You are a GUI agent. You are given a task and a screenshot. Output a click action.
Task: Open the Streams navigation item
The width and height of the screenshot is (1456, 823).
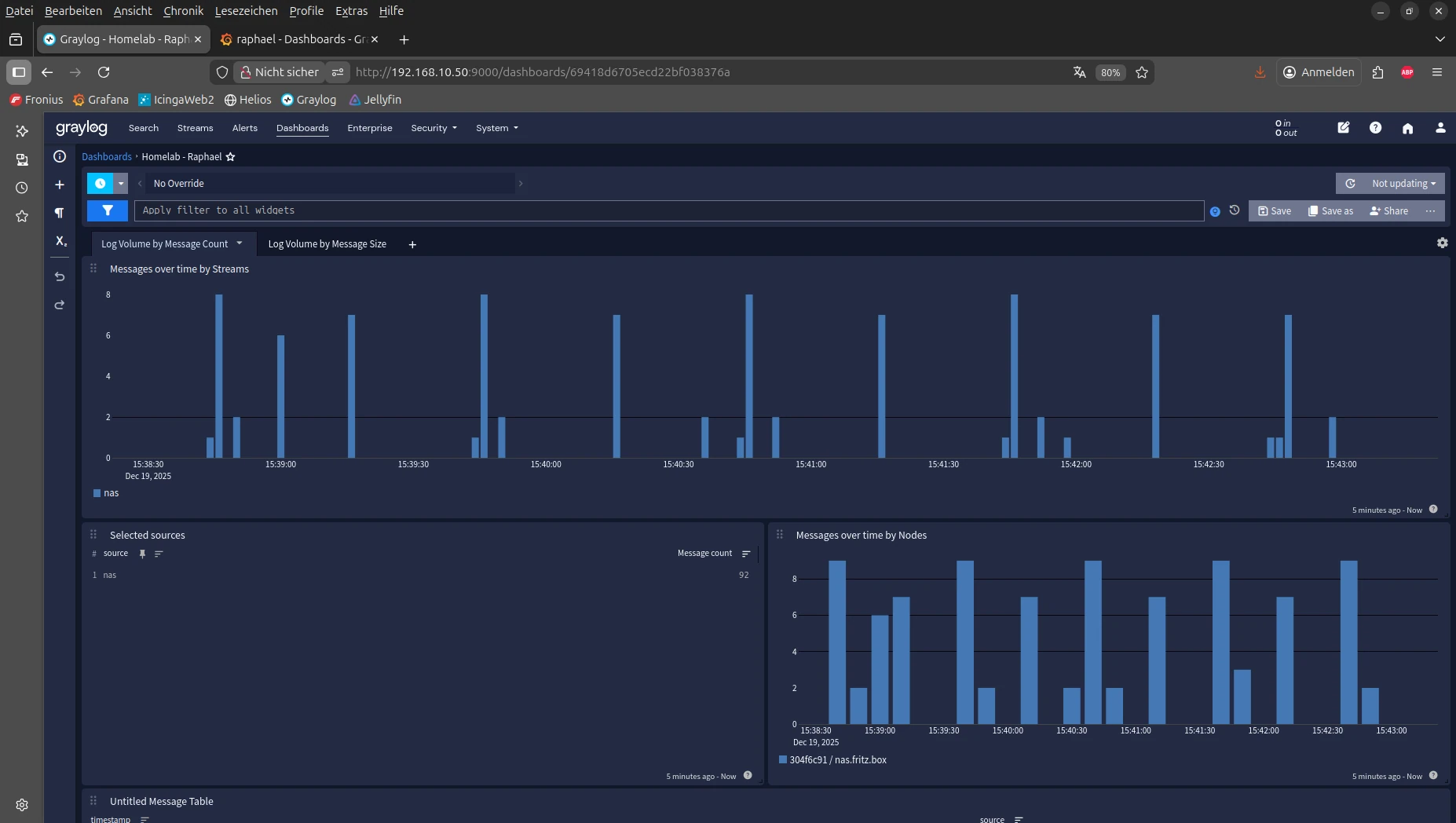tap(195, 128)
